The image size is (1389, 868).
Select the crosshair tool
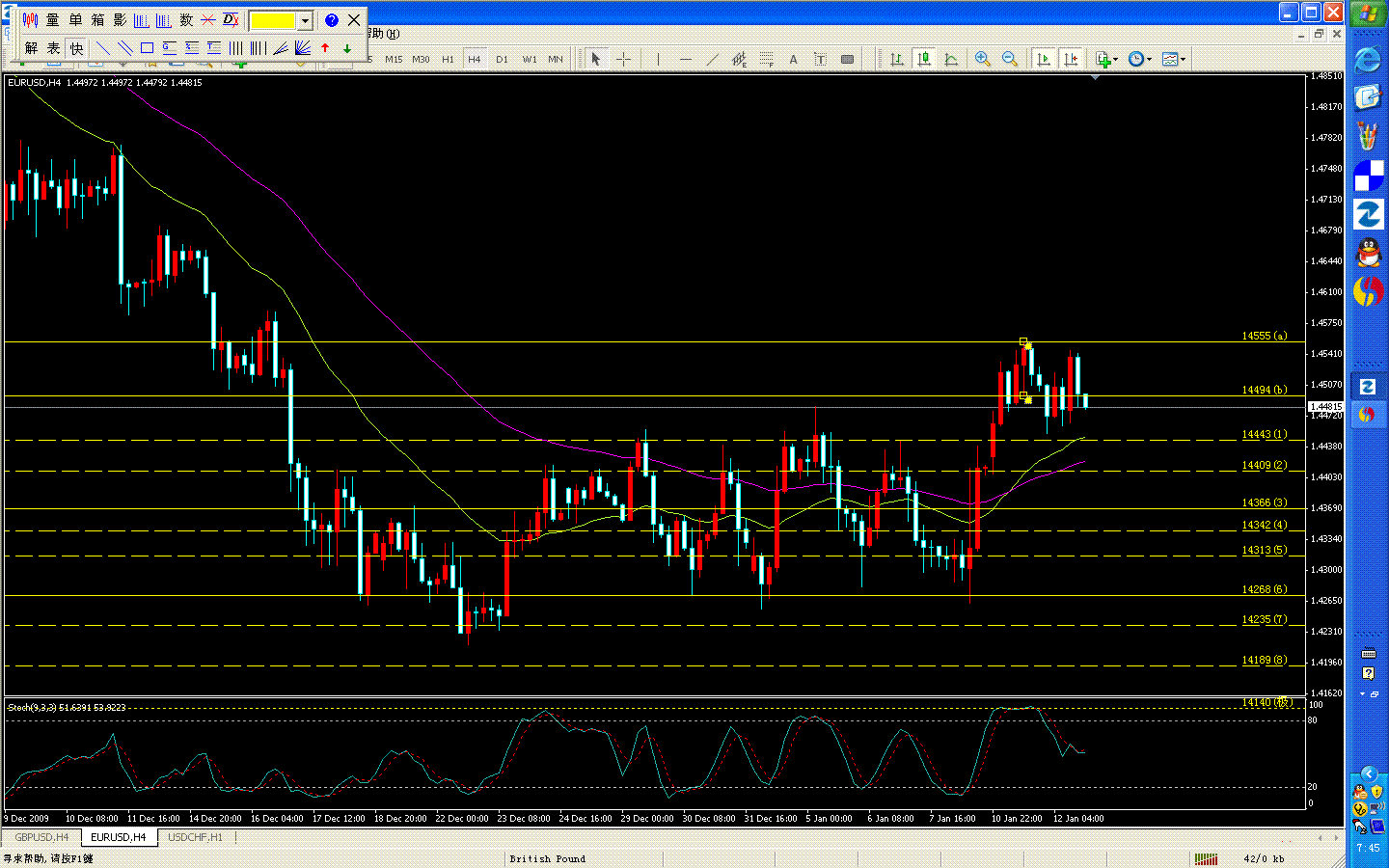(623, 60)
